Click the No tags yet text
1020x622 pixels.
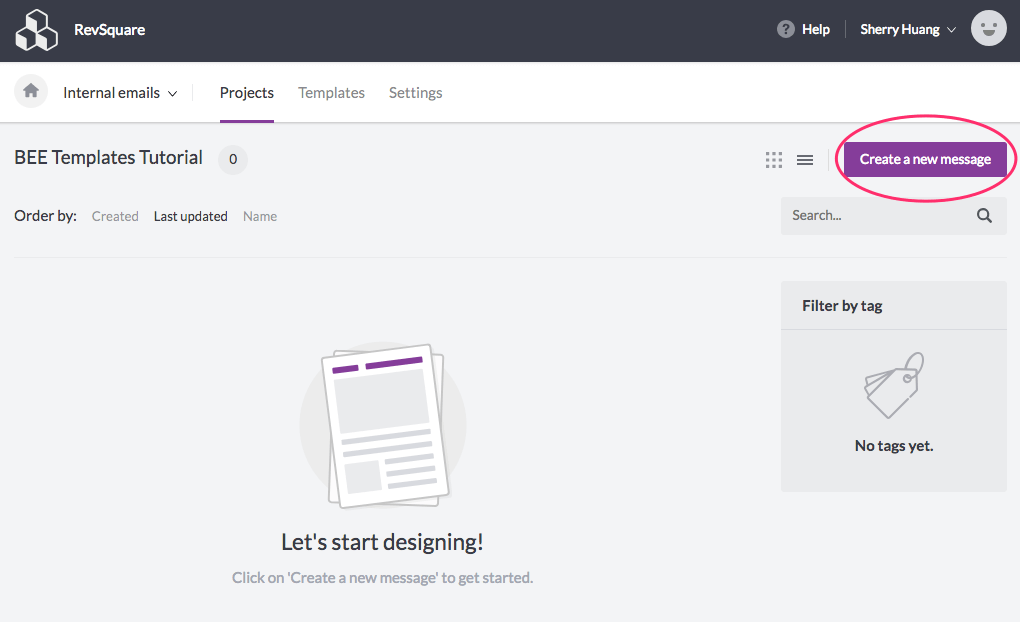(894, 446)
